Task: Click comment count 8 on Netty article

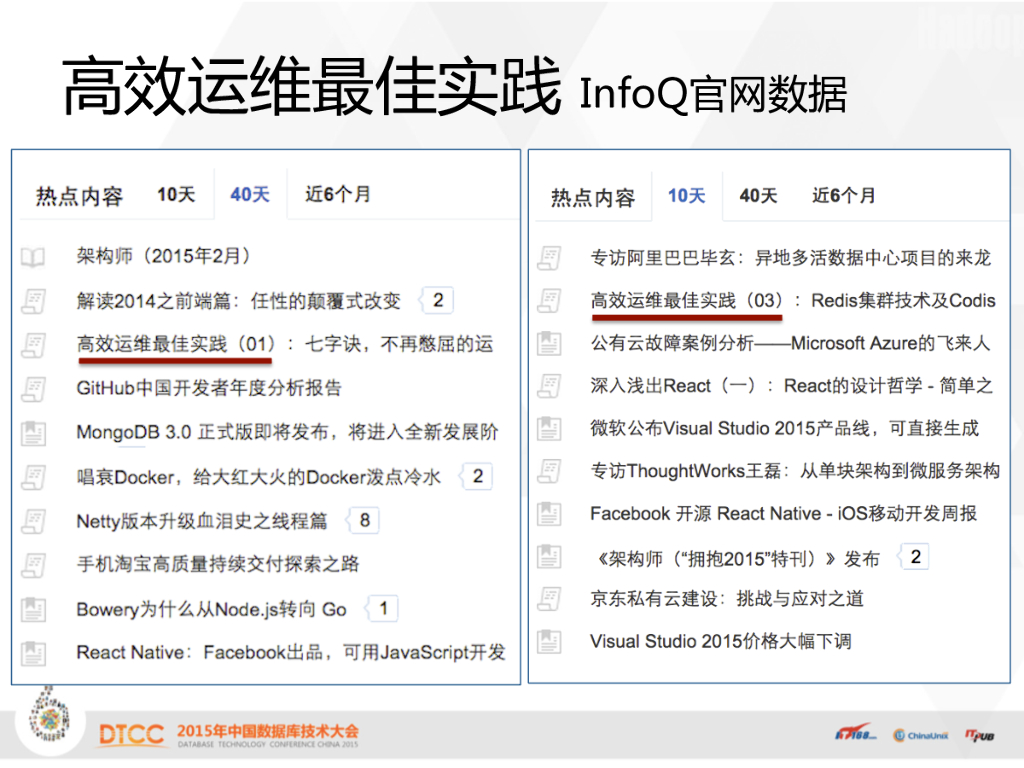Action: click(x=364, y=520)
